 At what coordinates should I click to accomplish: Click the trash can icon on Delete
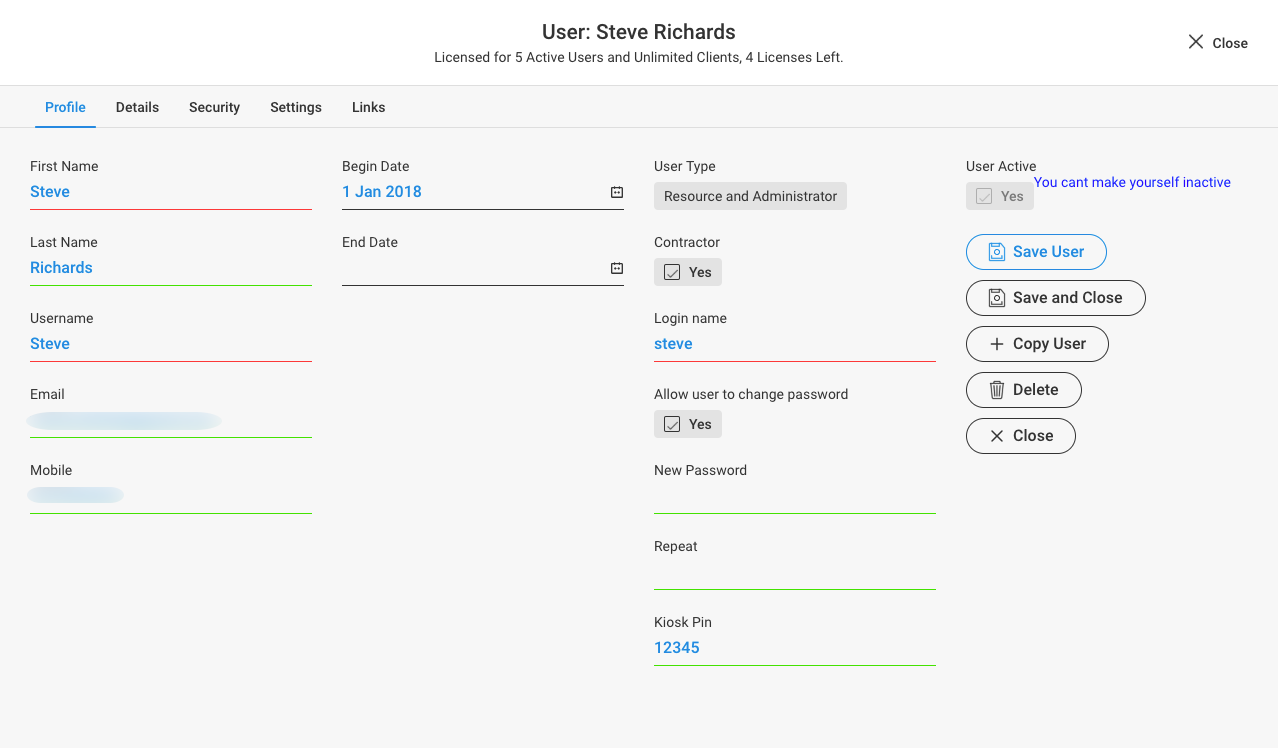(996, 390)
